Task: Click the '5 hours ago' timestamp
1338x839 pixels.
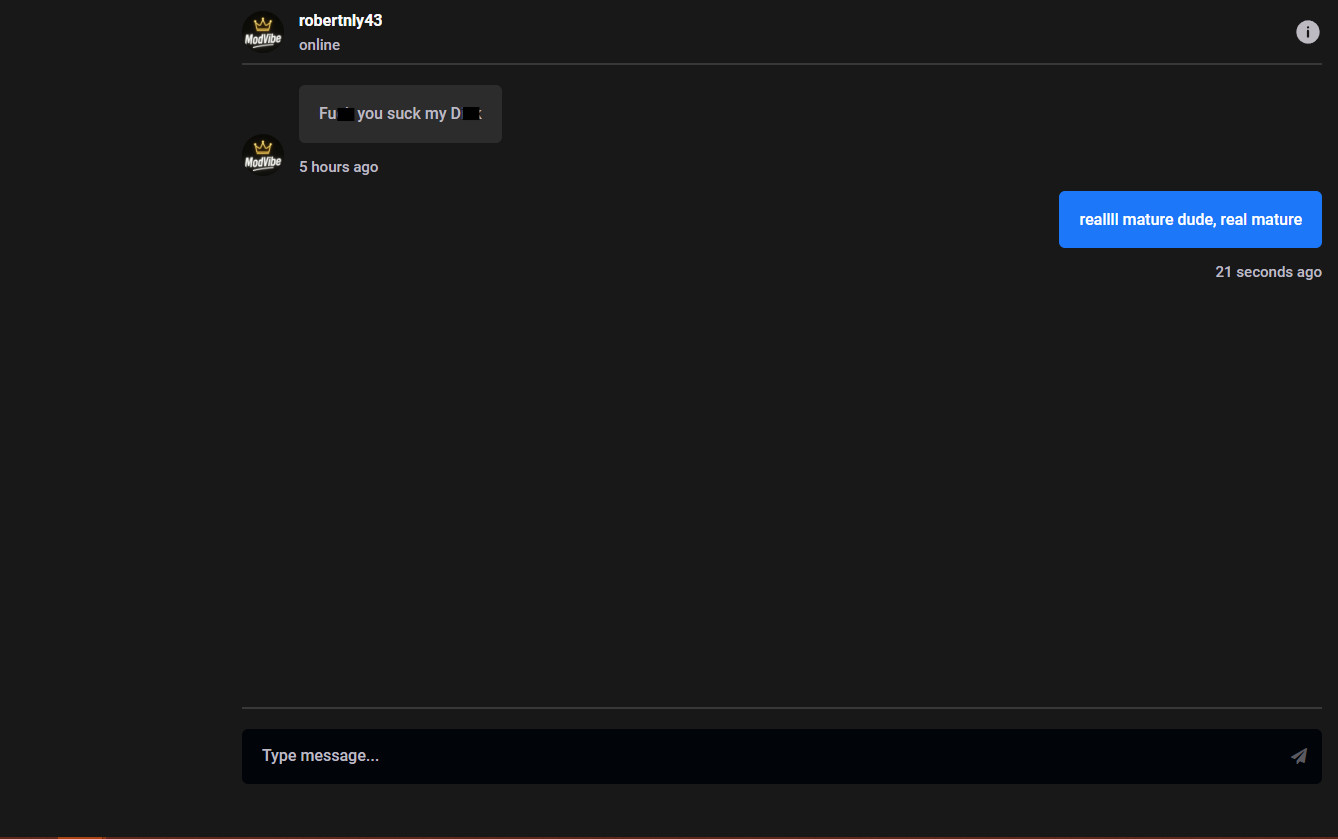Action: (339, 167)
